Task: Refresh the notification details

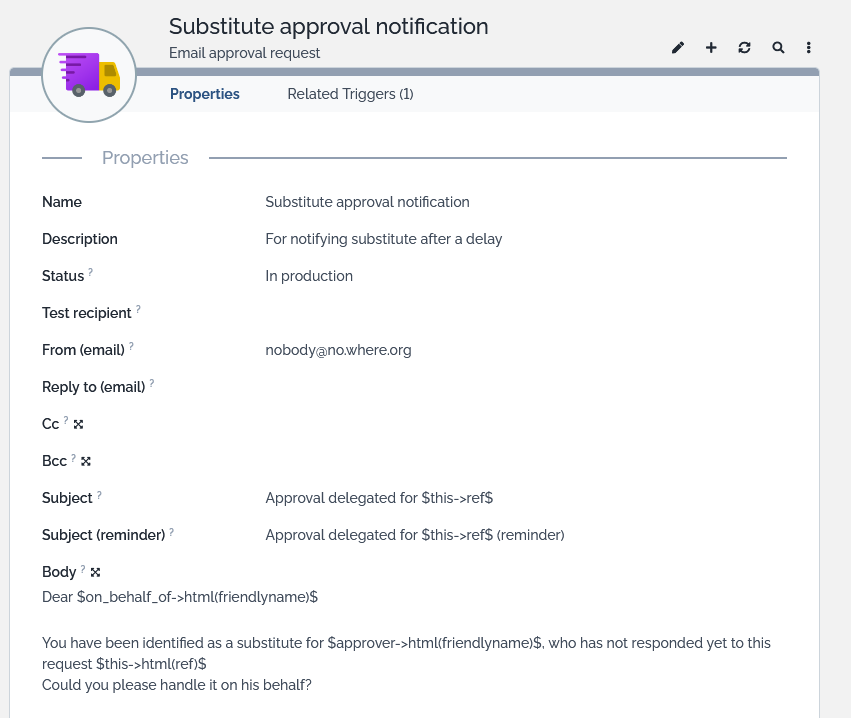Action: point(744,48)
